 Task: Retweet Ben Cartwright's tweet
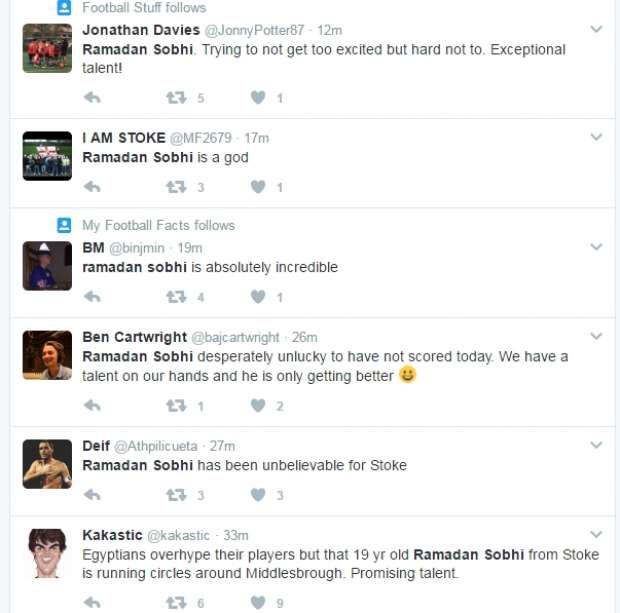click(x=176, y=406)
